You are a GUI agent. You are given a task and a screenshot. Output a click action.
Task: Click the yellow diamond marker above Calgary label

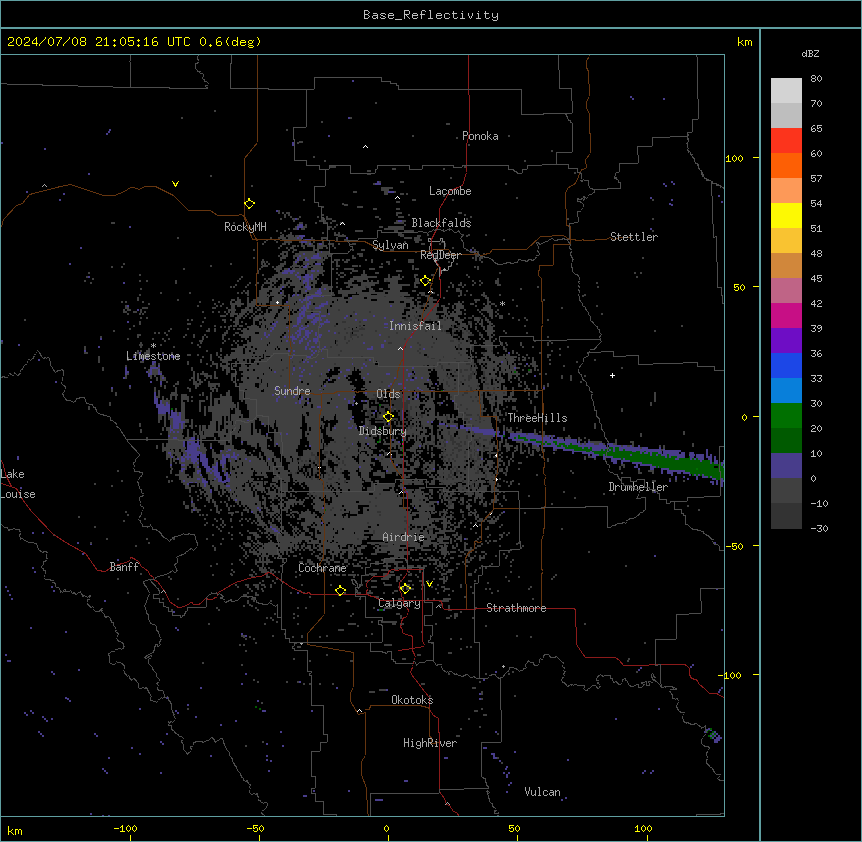[405, 589]
